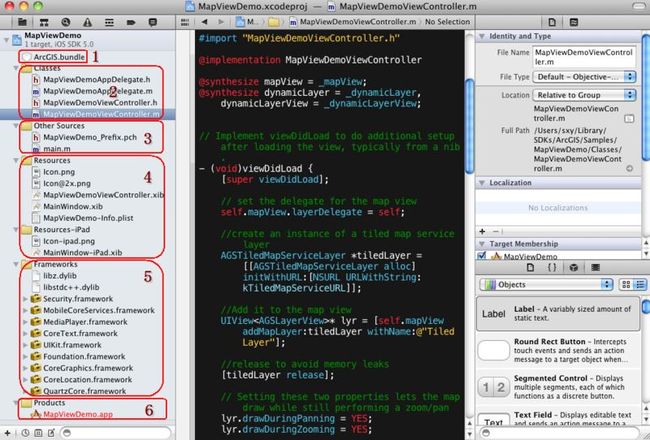Viewport: 650px width, 440px height.
Task: Filter recently edited files clock icon
Action: (x=25, y=433)
